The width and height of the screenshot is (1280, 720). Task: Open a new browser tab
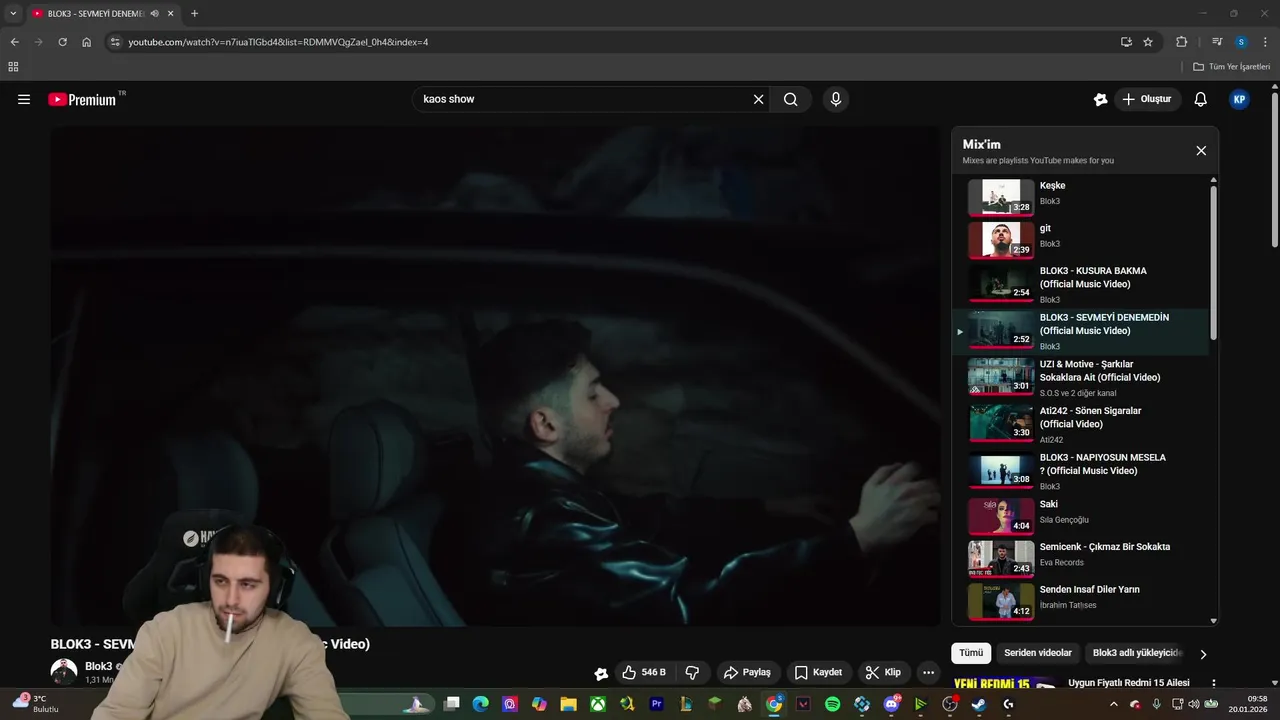pyautogui.click(x=194, y=14)
